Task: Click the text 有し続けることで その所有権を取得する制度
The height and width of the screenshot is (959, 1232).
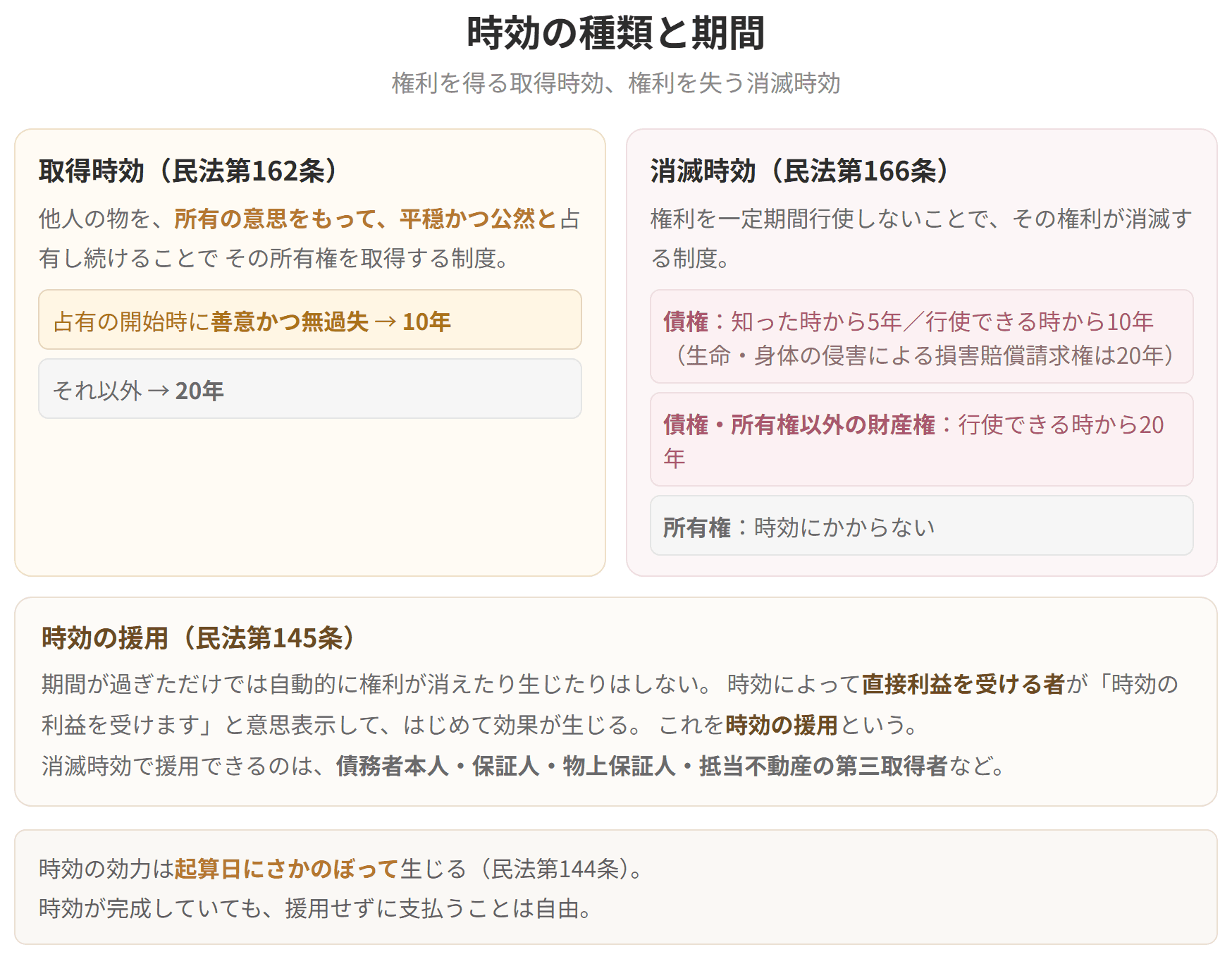Action: click(x=274, y=259)
